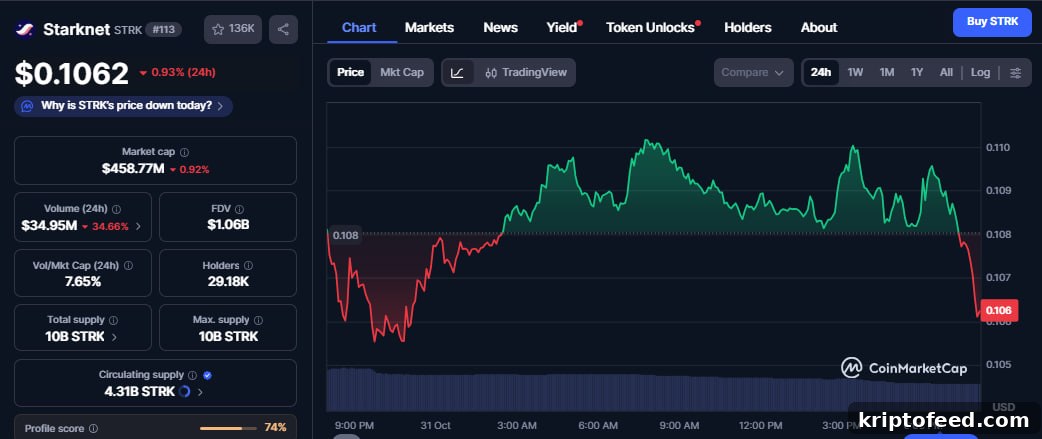The height and width of the screenshot is (439, 1042).
Task: Expand Circulating supply 4.31B STRK chevron
Action: 200,392
